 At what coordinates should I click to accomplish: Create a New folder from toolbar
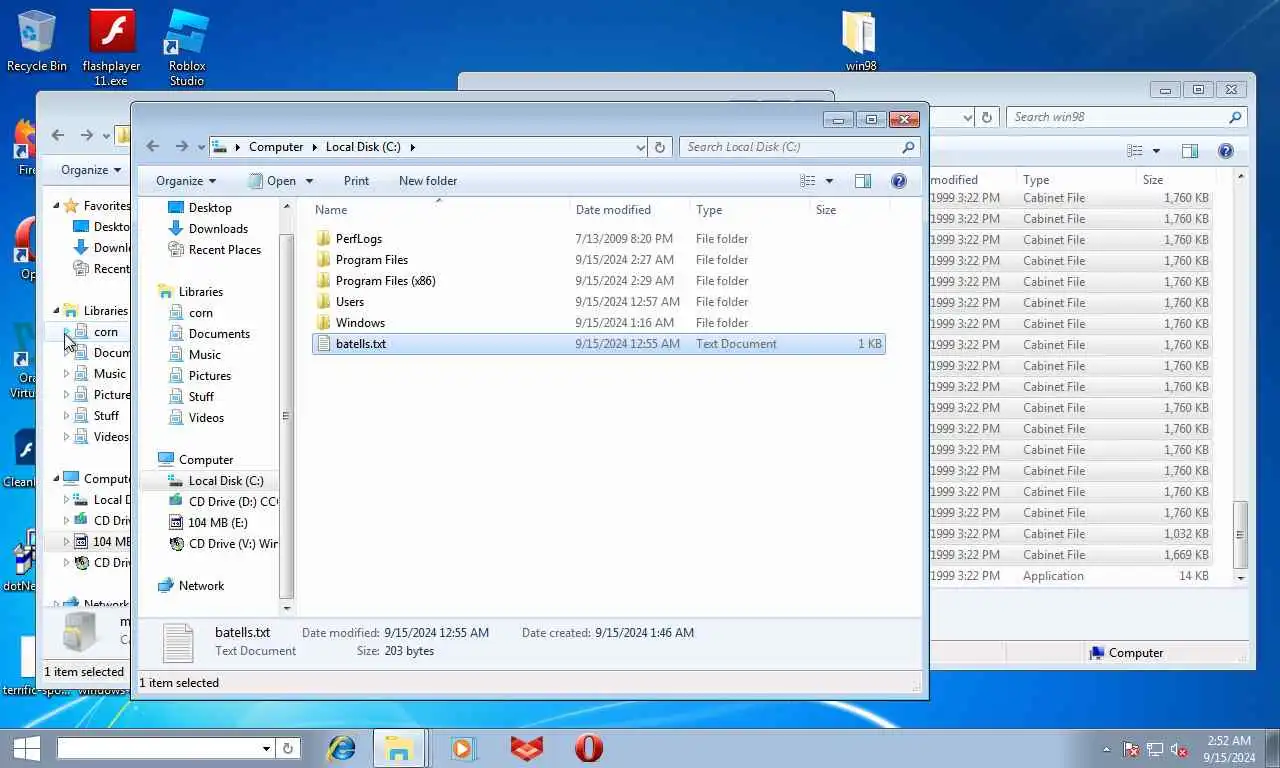pyautogui.click(x=428, y=181)
